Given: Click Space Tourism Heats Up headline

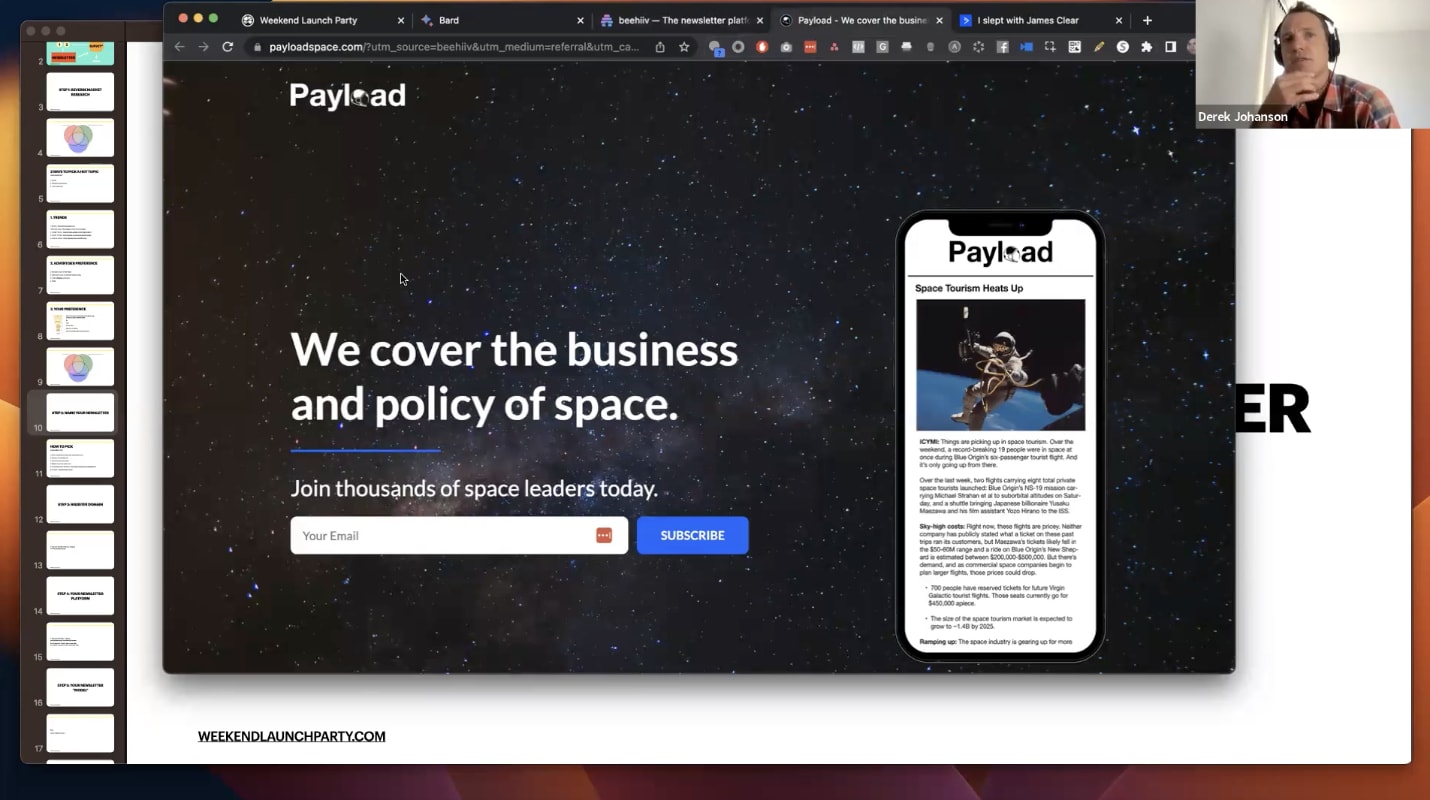Looking at the screenshot, I should (969, 288).
